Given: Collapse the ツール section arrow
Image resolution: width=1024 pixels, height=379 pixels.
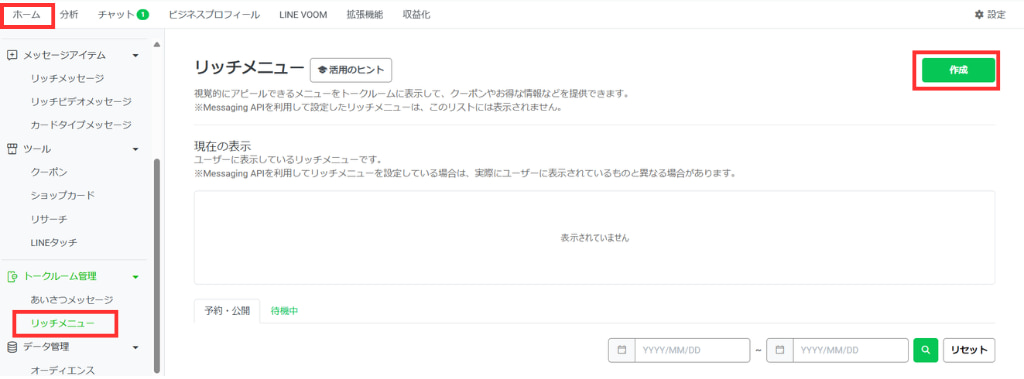Looking at the screenshot, I should [135, 149].
